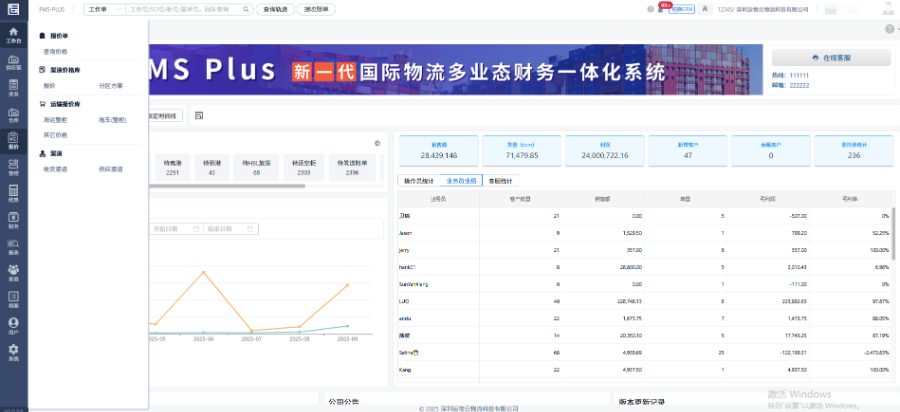This screenshot has height=412, width=900.
Task: Open the 系统 settings gear icon
Action: click(13, 352)
